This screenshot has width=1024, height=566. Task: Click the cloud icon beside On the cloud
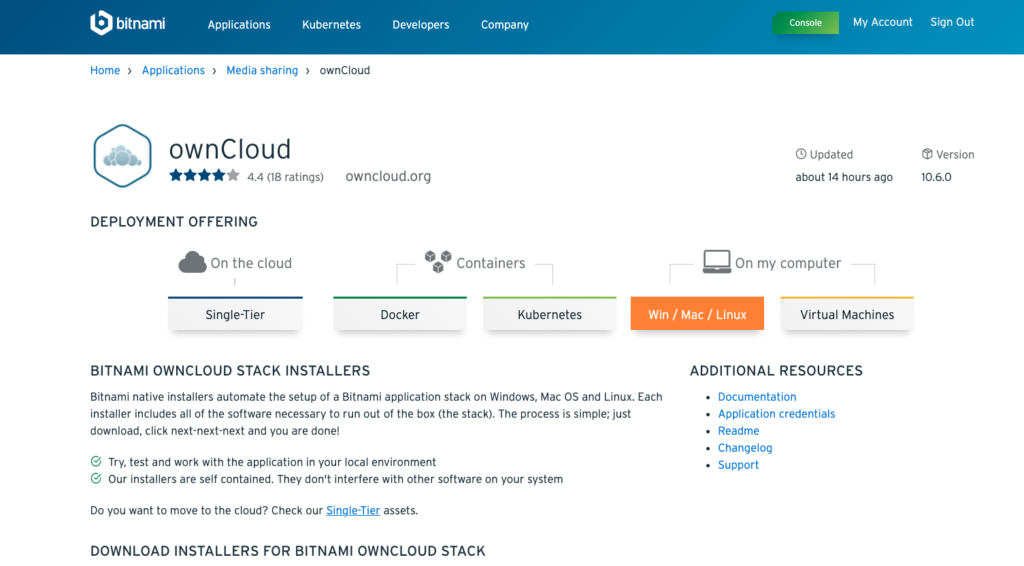pos(192,262)
